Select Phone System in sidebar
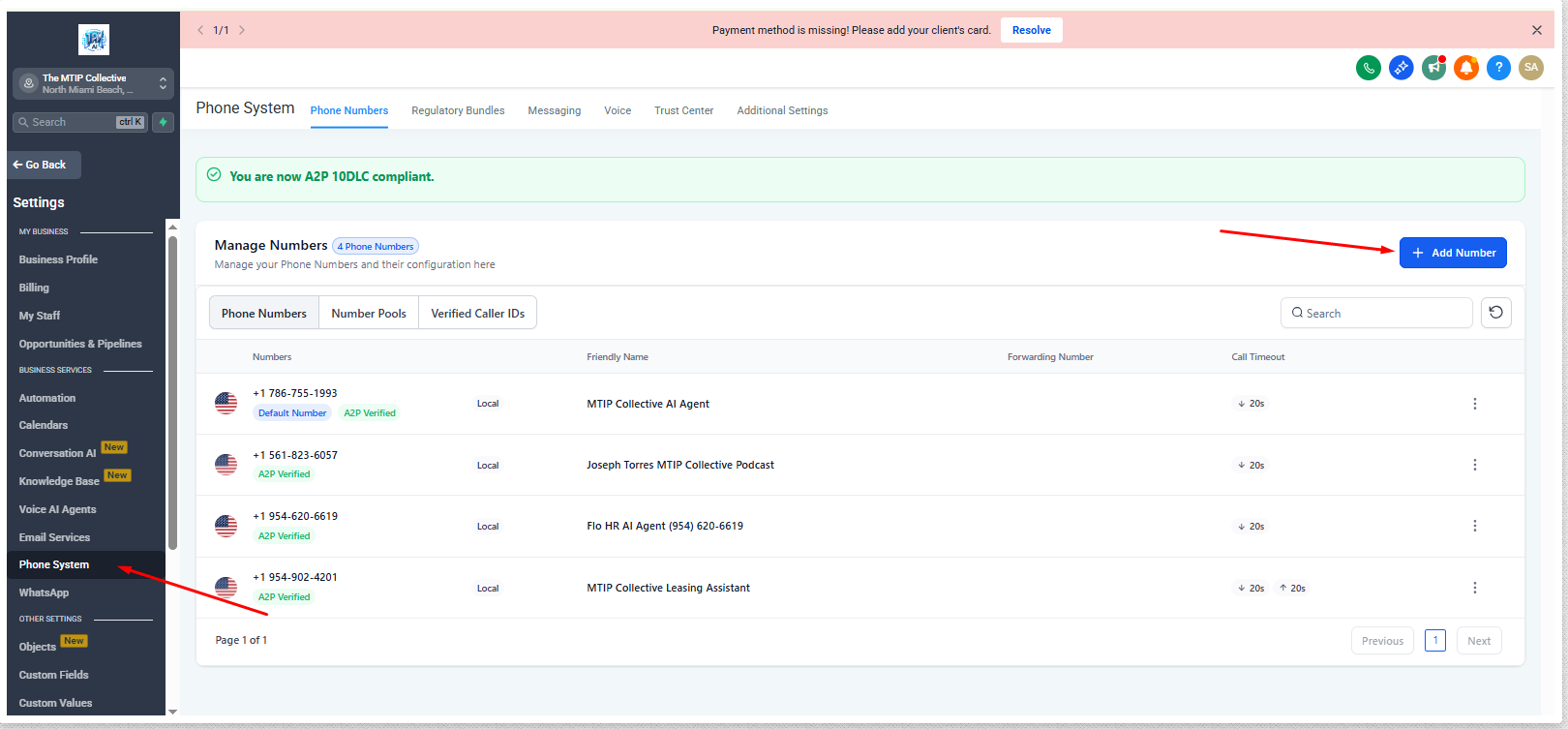This screenshot has width=1568, height=729. point(54,564)
